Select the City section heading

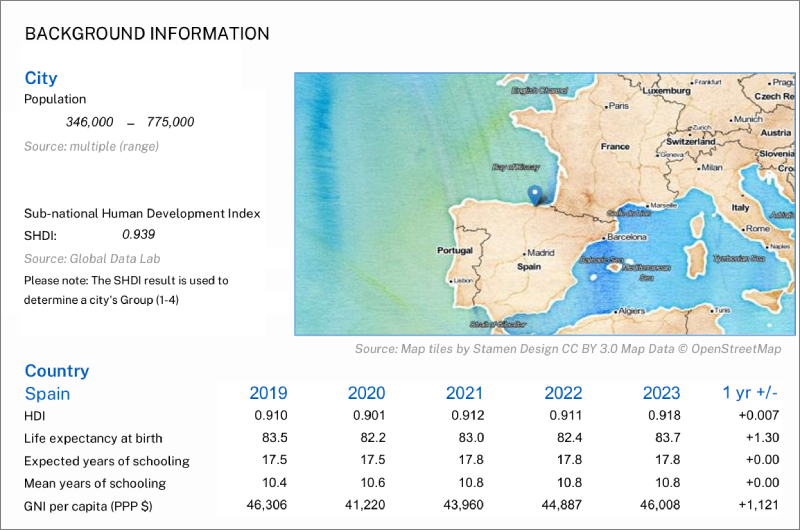(41, 78)
